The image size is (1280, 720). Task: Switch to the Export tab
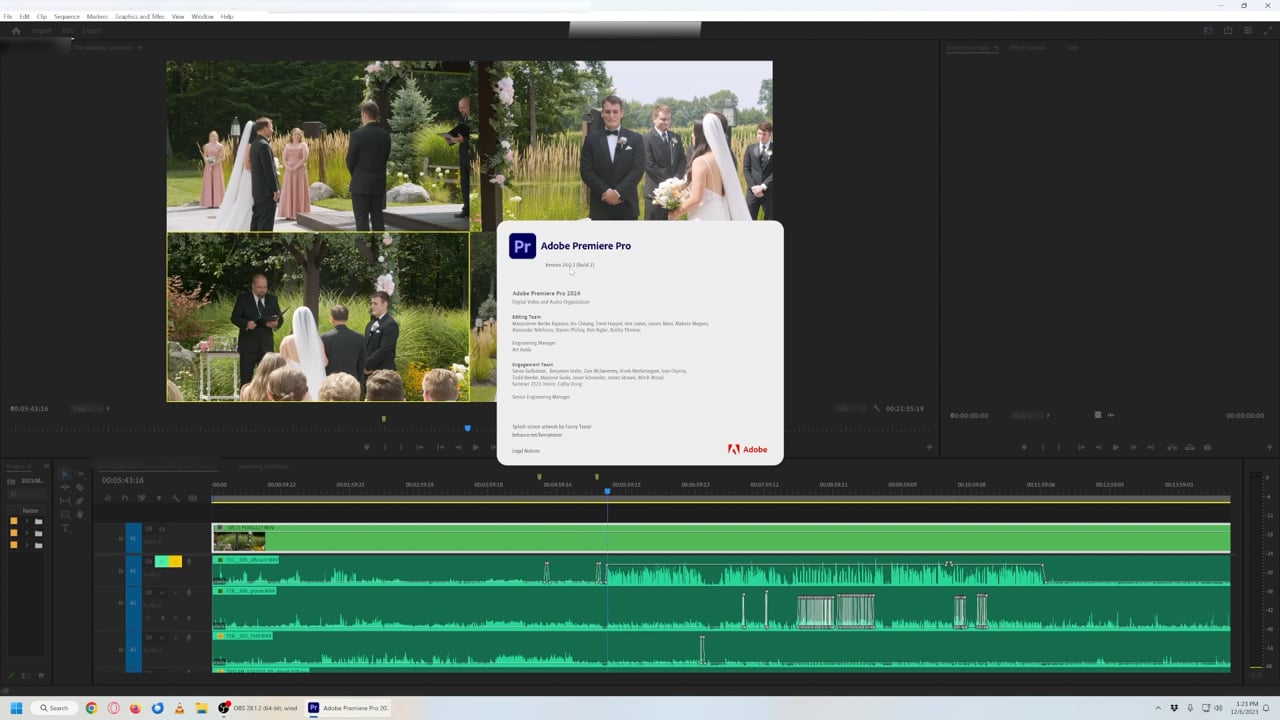pos(91,31)
